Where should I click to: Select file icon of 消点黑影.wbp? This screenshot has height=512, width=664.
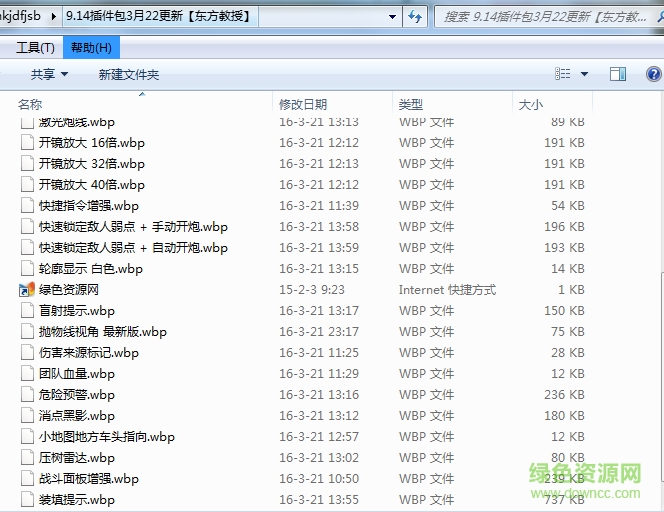28,415
